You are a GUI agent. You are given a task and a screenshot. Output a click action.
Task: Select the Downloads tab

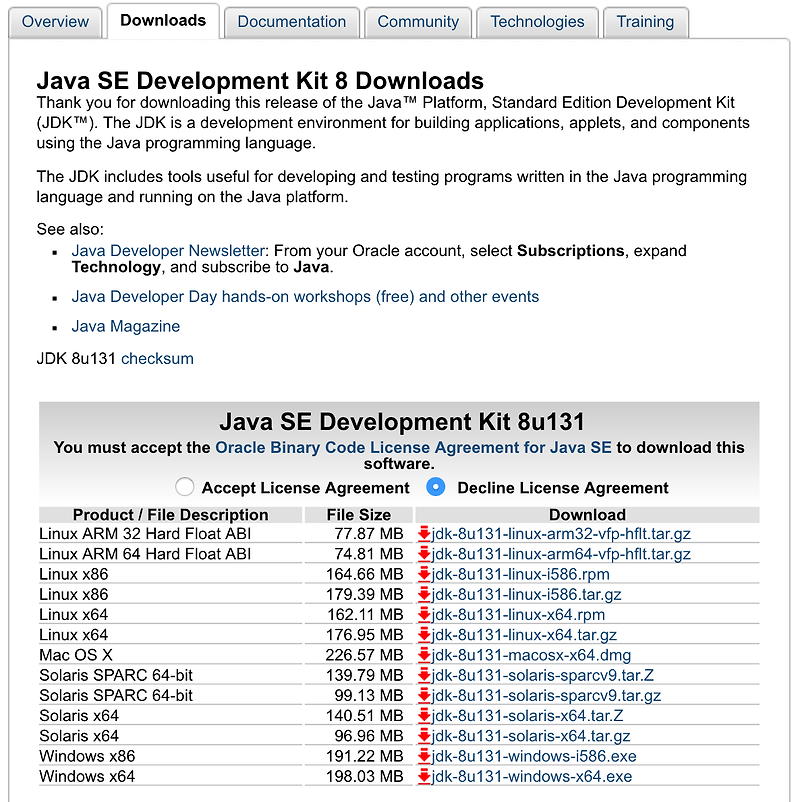coord(163,20)
